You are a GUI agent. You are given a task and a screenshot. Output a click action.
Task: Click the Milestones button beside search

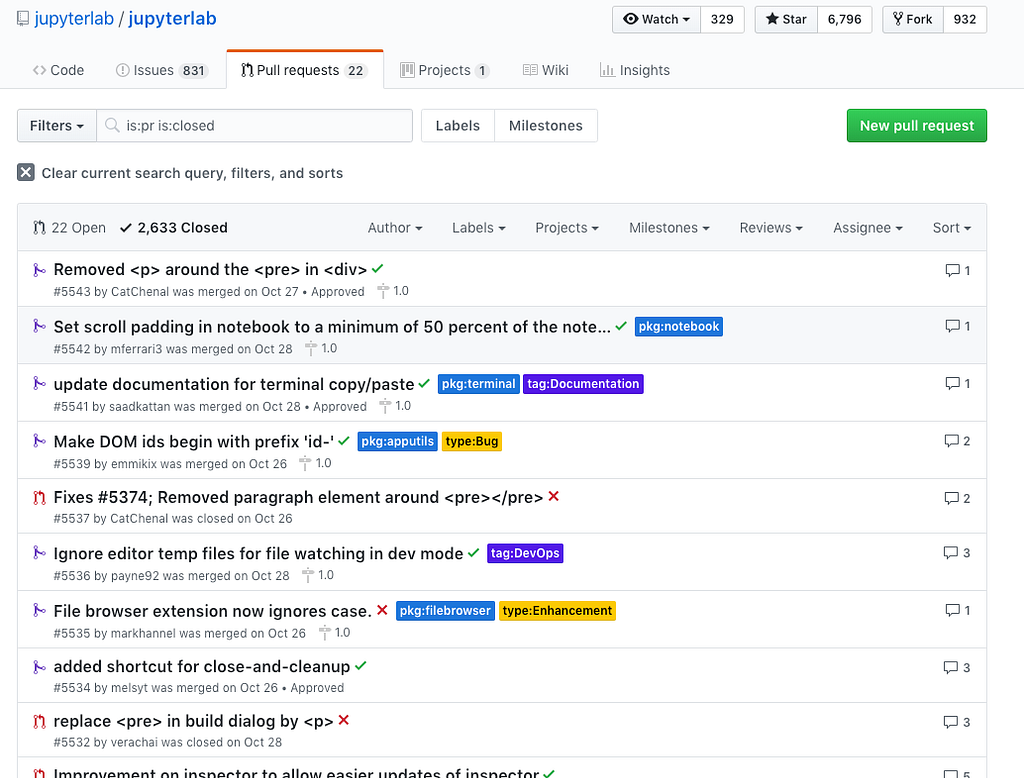coord(546,125)
